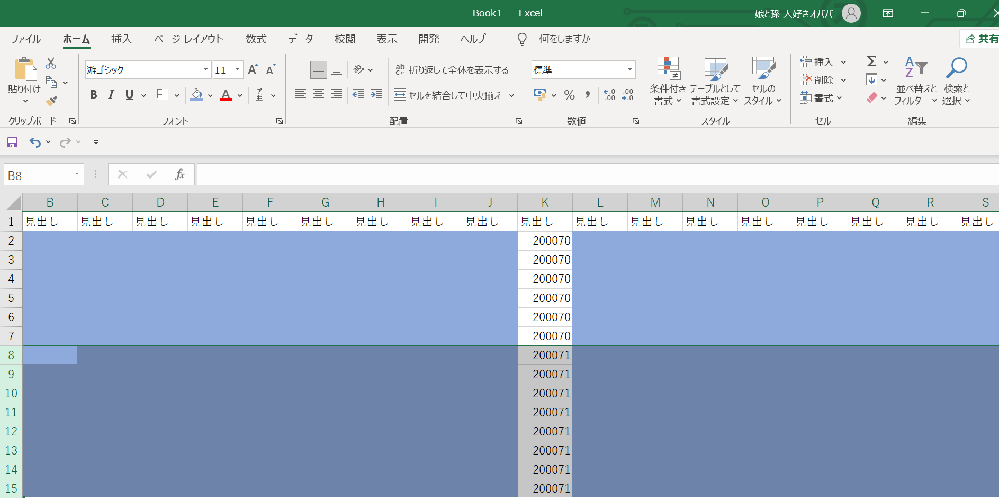Click inside the formula bar

(597, 174)
